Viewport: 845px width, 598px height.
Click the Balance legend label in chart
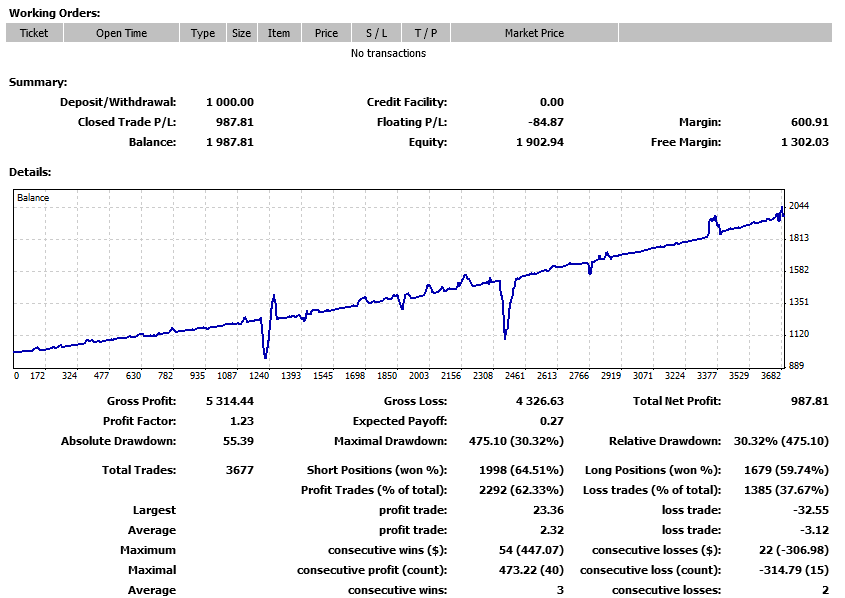click(33, 198)
